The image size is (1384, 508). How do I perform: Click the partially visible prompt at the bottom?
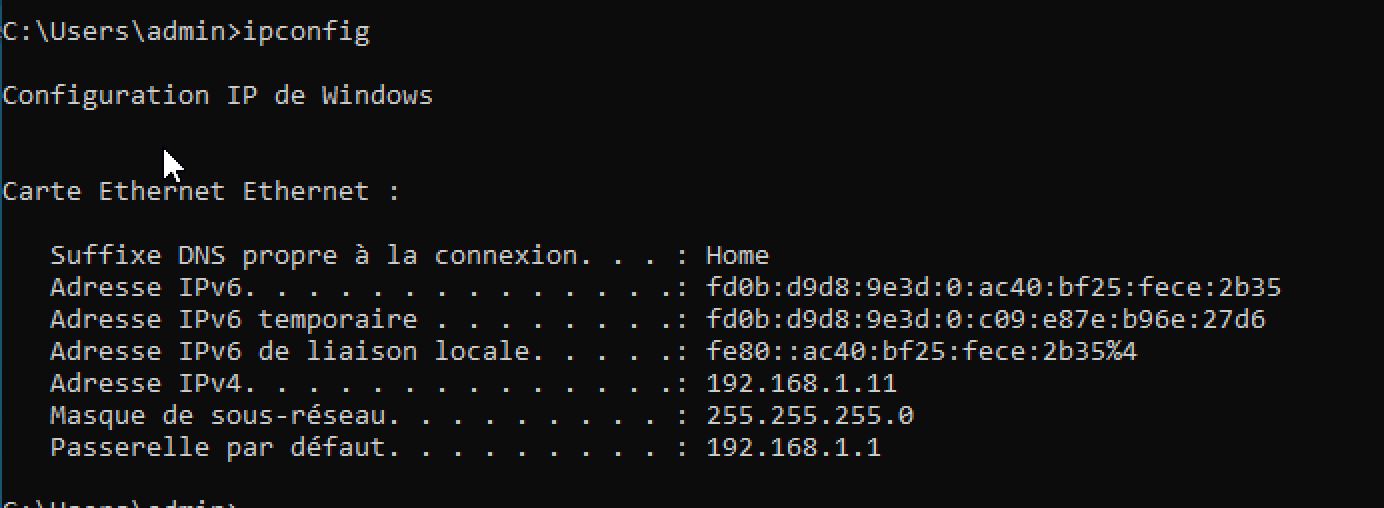[x=120, y=503]
